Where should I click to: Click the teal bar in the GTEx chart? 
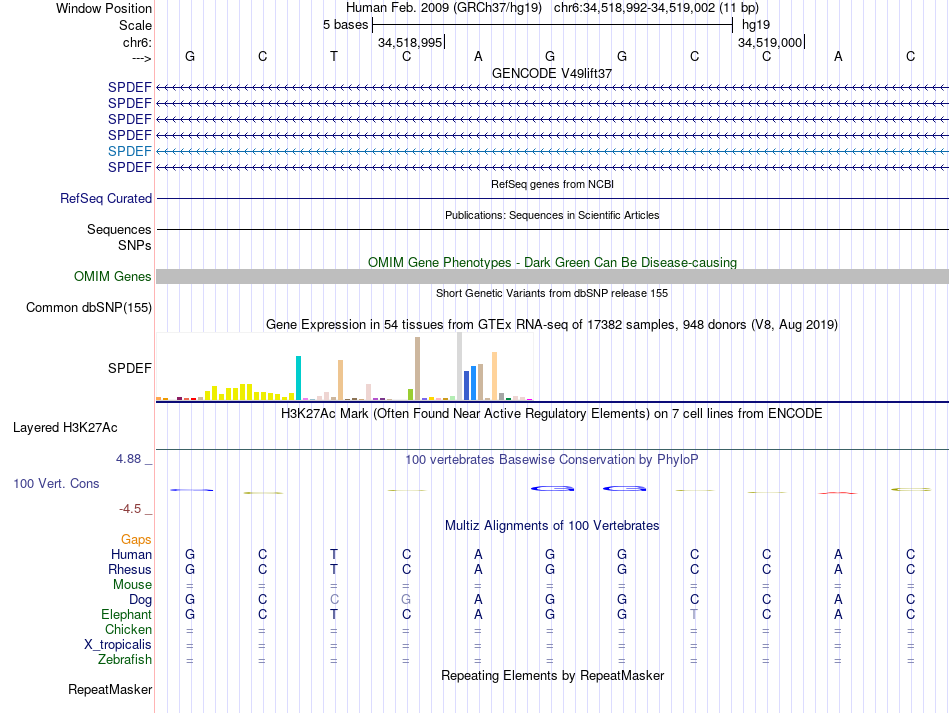(298, 378)
